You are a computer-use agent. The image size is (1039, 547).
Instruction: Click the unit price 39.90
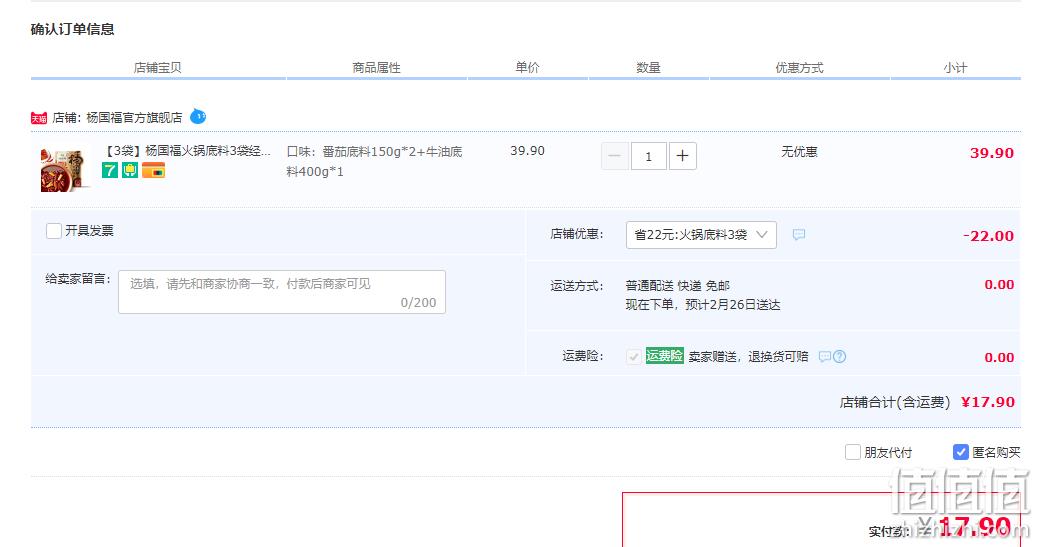pyautogui.click(x=527, y=151)
